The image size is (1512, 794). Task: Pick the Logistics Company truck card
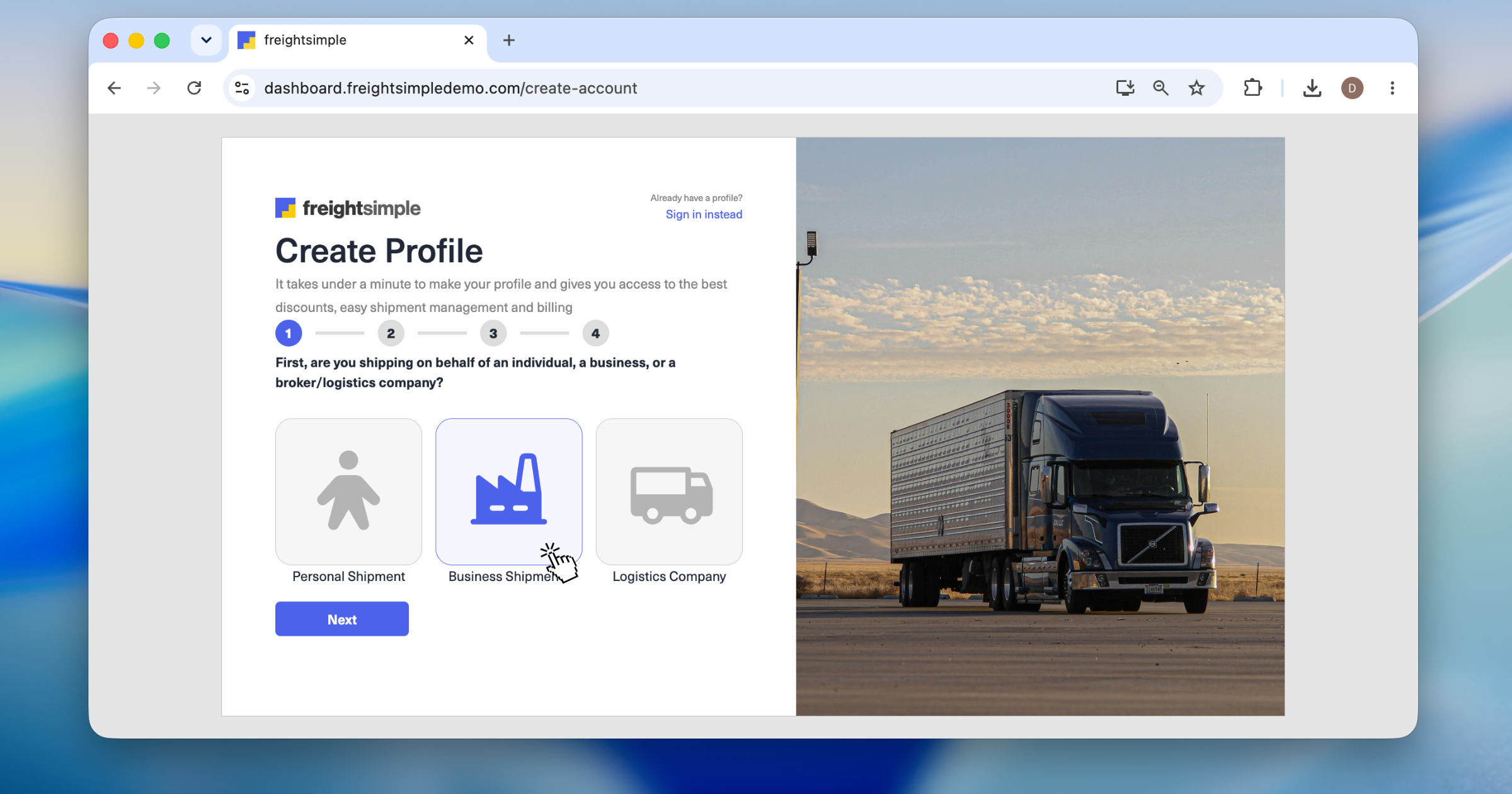coord(669,492)
